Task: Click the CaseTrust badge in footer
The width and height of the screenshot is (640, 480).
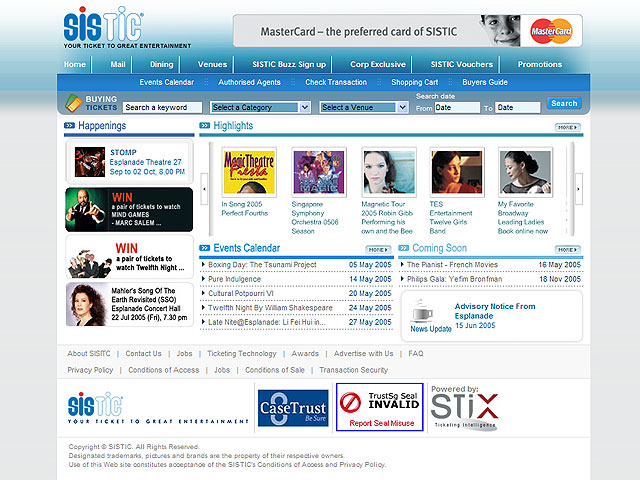Action: (x=293, y=408)
